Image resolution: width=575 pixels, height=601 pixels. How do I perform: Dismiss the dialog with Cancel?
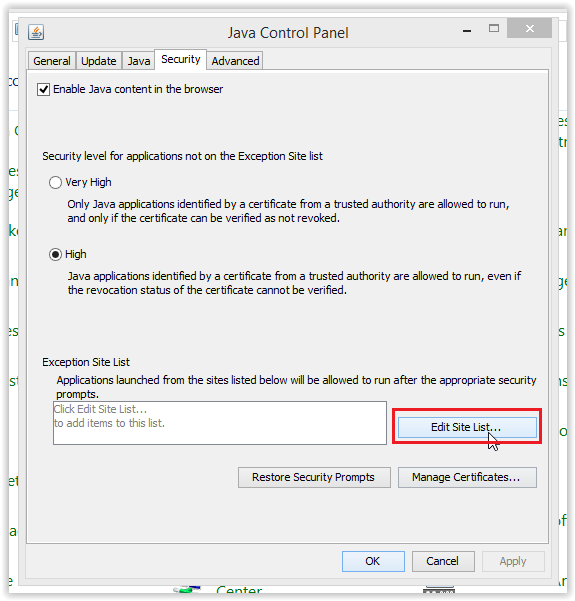click(x=443, y=561)
